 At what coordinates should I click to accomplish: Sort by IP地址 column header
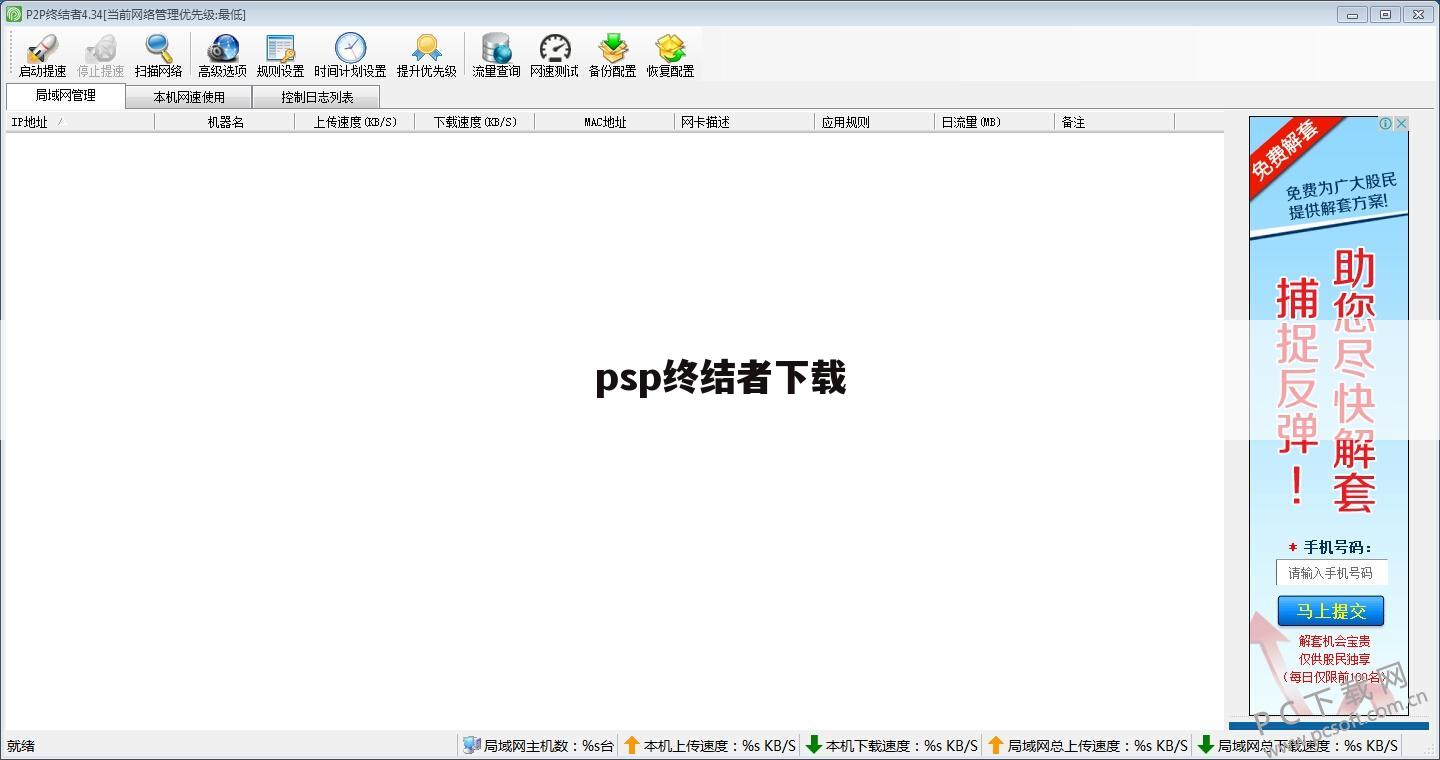pos(80,122)
